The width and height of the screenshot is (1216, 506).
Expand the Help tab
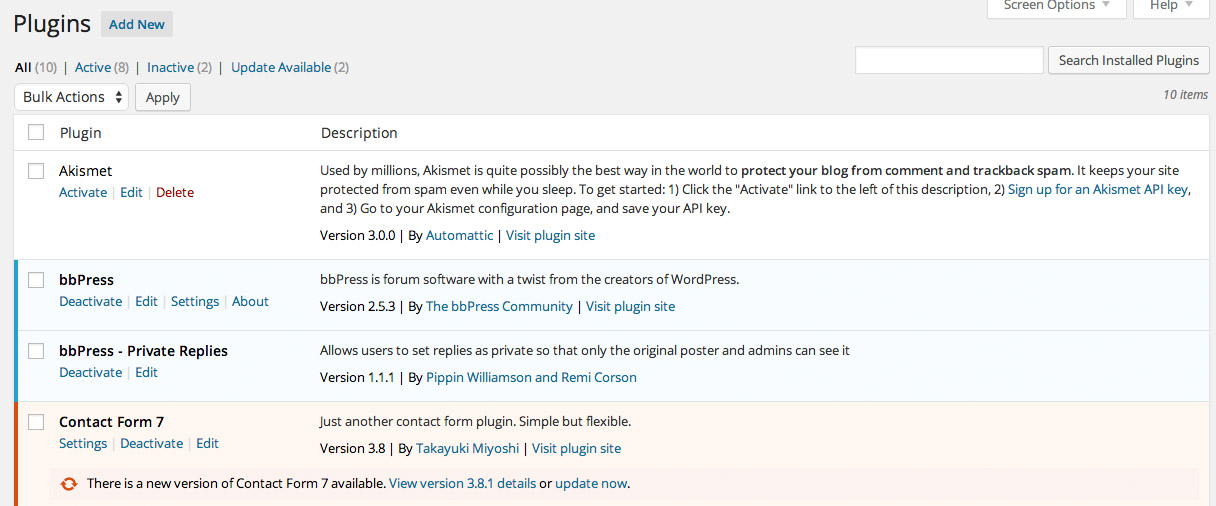coord(1171,6)
